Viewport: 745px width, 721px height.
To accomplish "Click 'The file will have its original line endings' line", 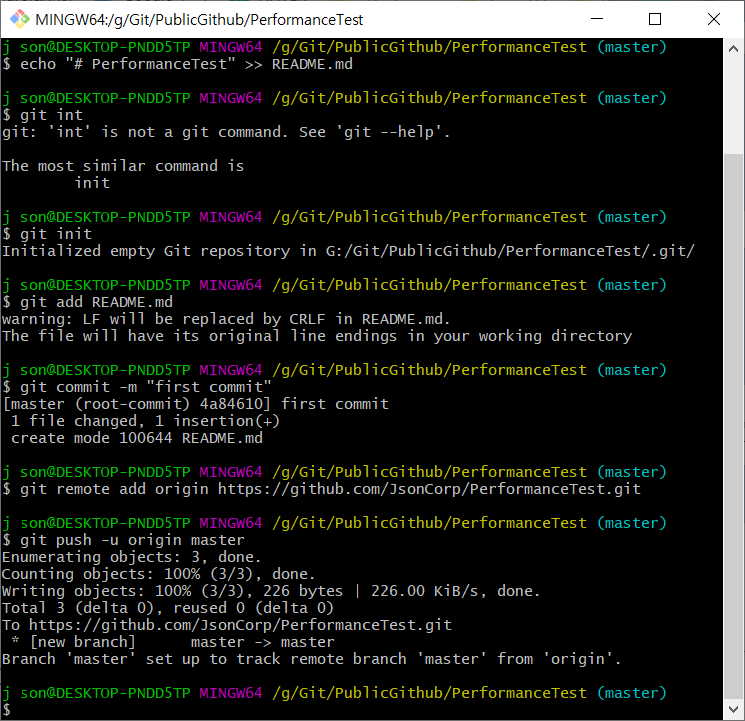I will [x=317, y=336].
